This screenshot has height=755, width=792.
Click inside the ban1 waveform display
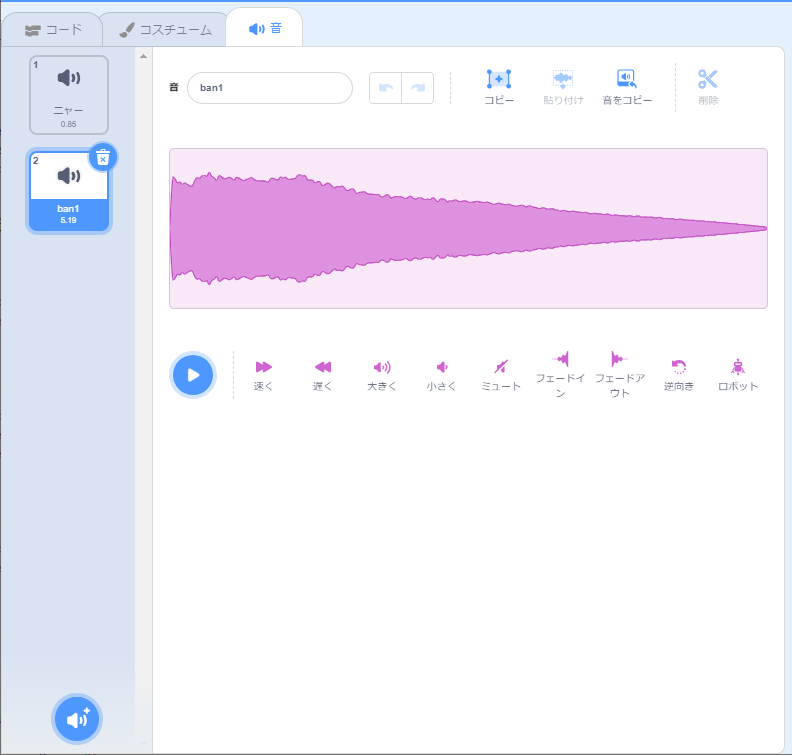pyautogui.click(x=468, y=228)
